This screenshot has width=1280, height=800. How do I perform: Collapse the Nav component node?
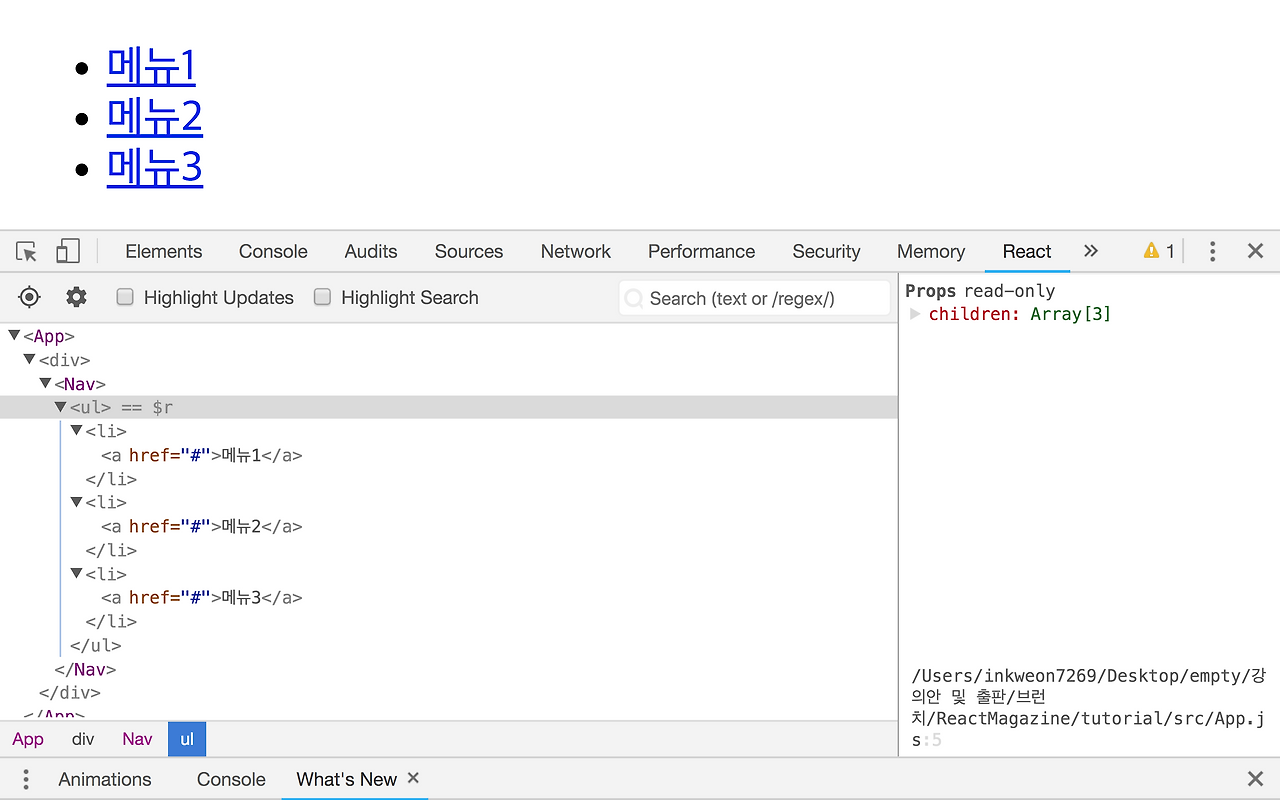click(x=45, y=383)
